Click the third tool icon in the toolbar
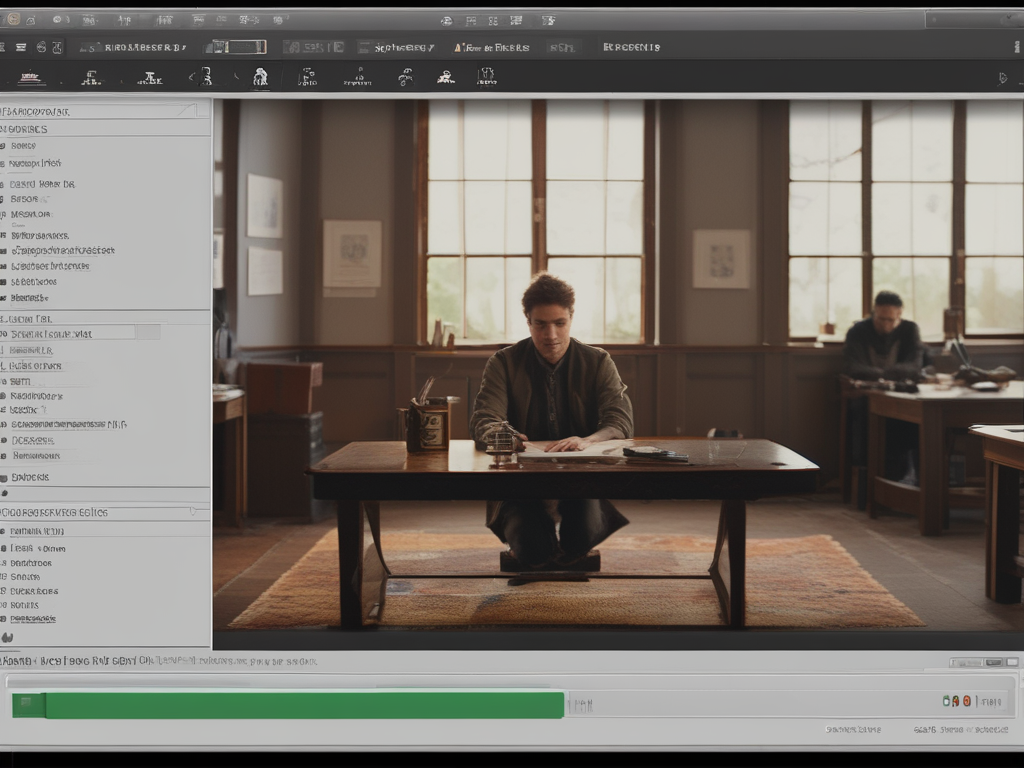This screenshot has width=1024, height=768. point(150,77)
